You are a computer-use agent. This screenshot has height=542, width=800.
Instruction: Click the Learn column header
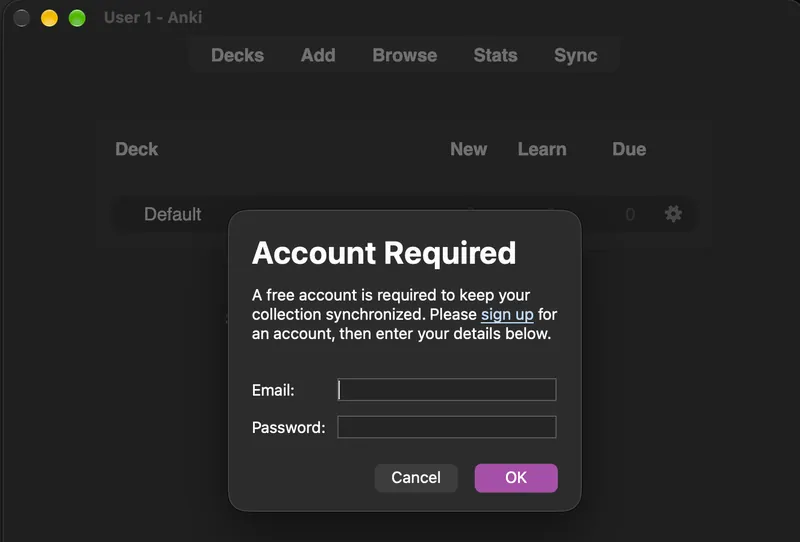point(542,149)
